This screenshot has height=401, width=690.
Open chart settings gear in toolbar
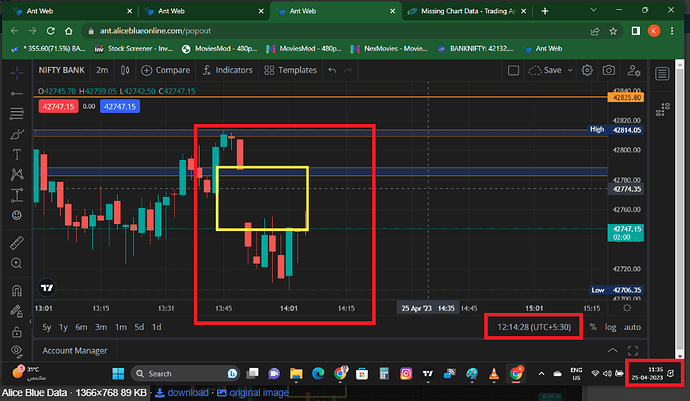(587, 70)
